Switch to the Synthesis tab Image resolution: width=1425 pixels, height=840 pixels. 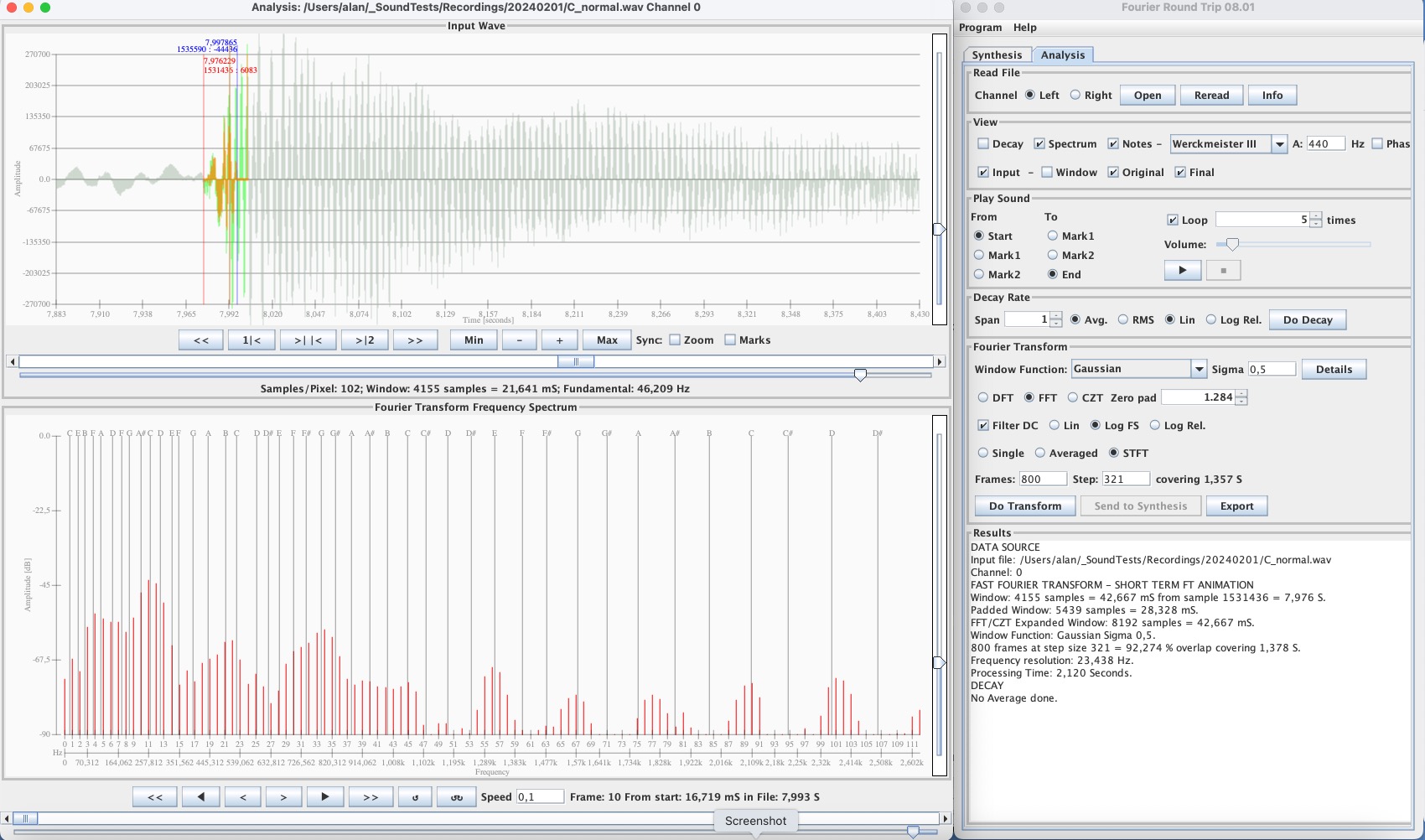(997, 55)
